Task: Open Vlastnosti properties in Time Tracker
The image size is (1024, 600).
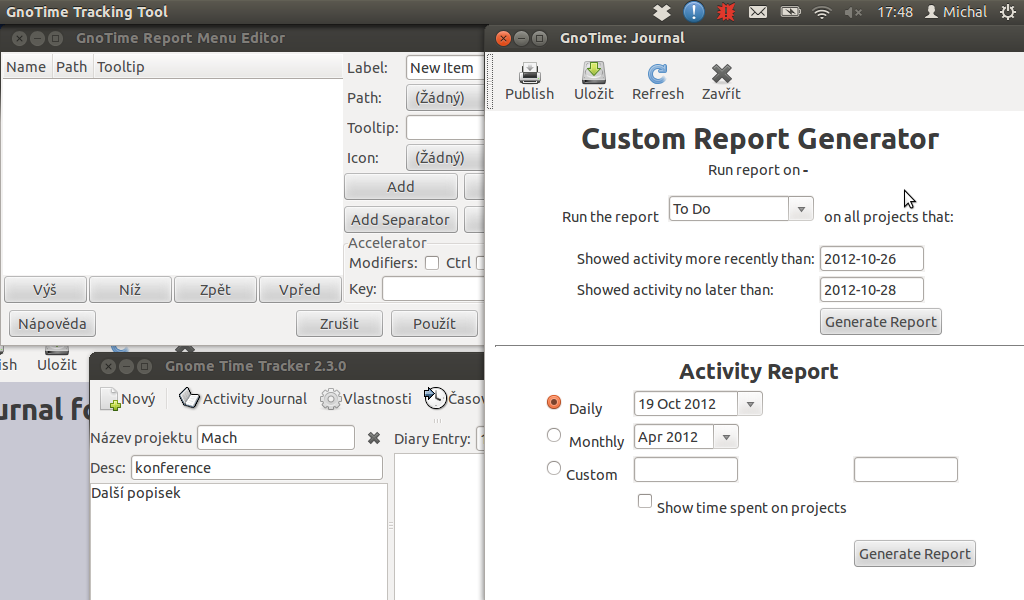Action: (366, 399)
